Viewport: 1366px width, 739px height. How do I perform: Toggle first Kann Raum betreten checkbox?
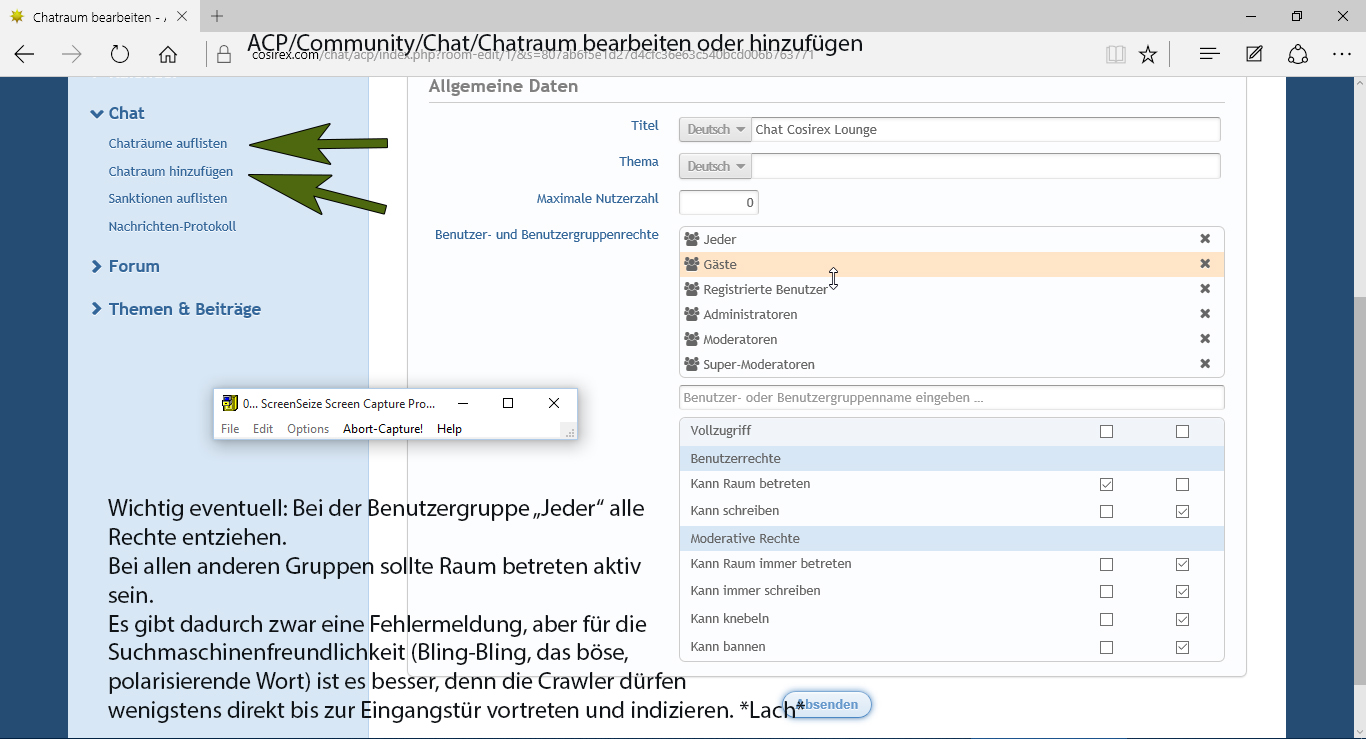(1106, 485)
